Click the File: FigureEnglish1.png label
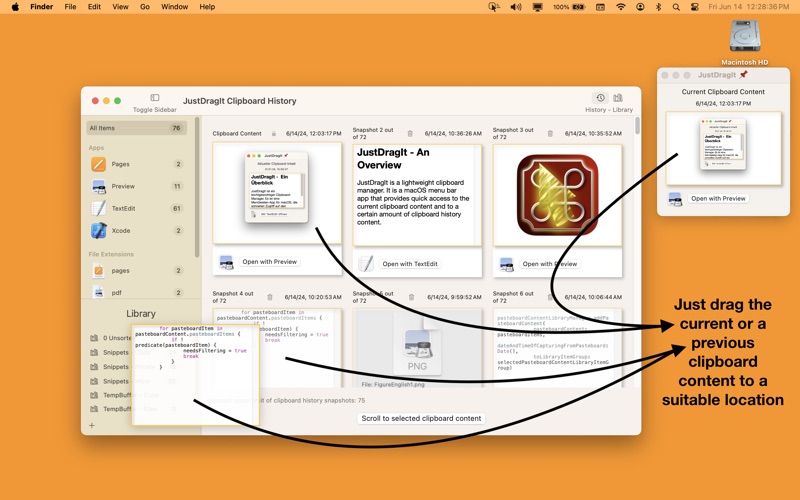This screenshot has height=500, width=800. (393, 384)
